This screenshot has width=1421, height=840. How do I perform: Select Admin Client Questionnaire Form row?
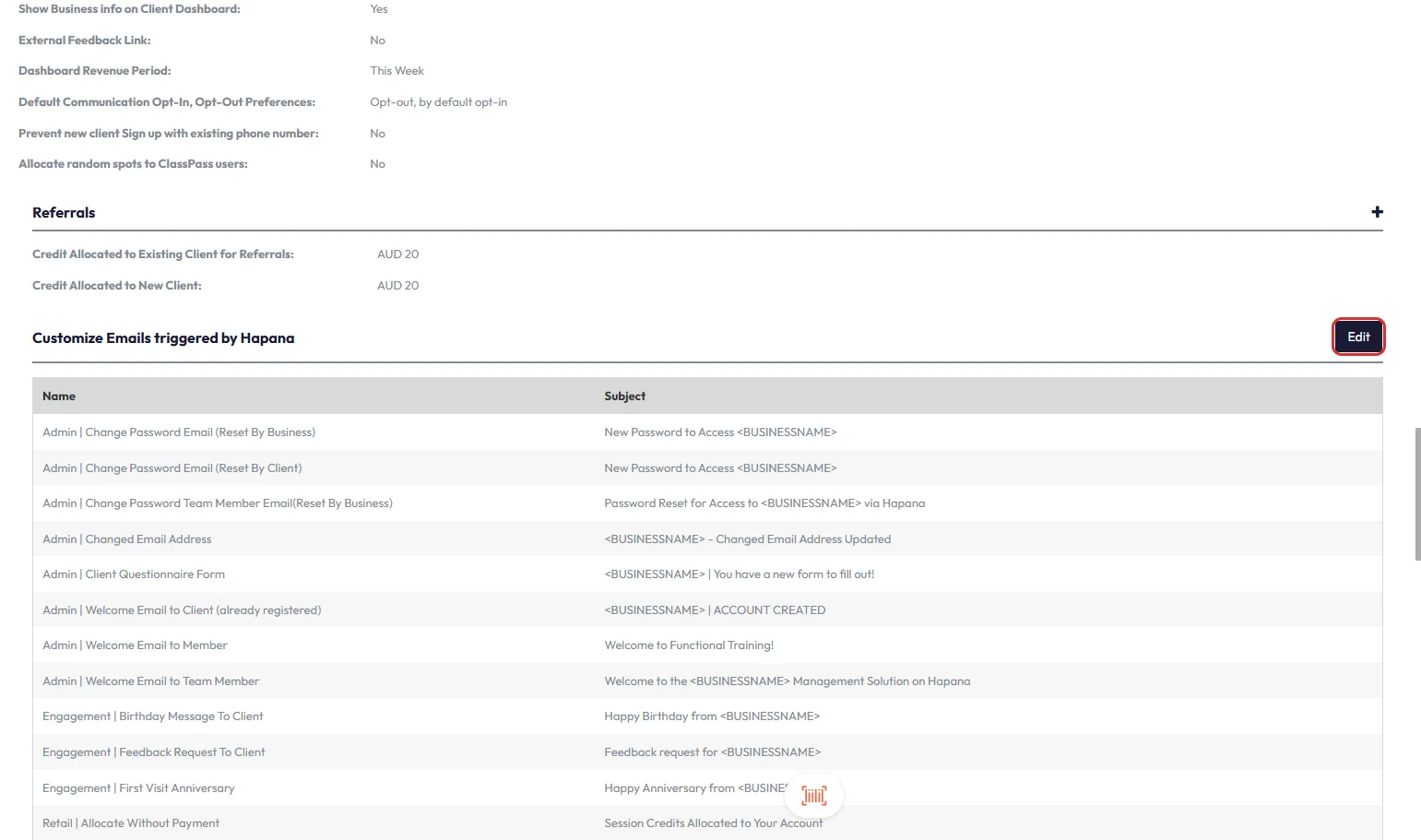tap(134, 574)
